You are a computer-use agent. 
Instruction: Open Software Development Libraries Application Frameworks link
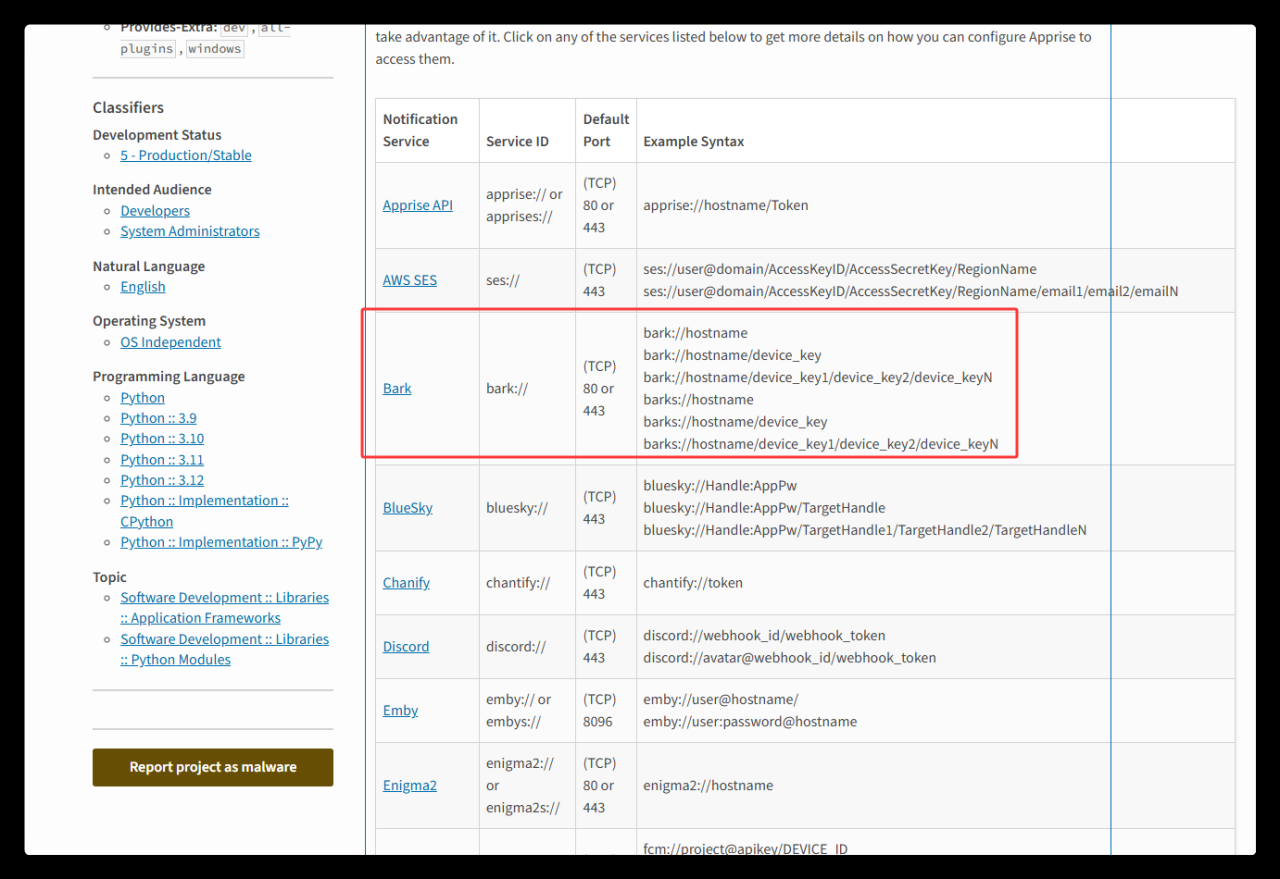coord(224,608)
